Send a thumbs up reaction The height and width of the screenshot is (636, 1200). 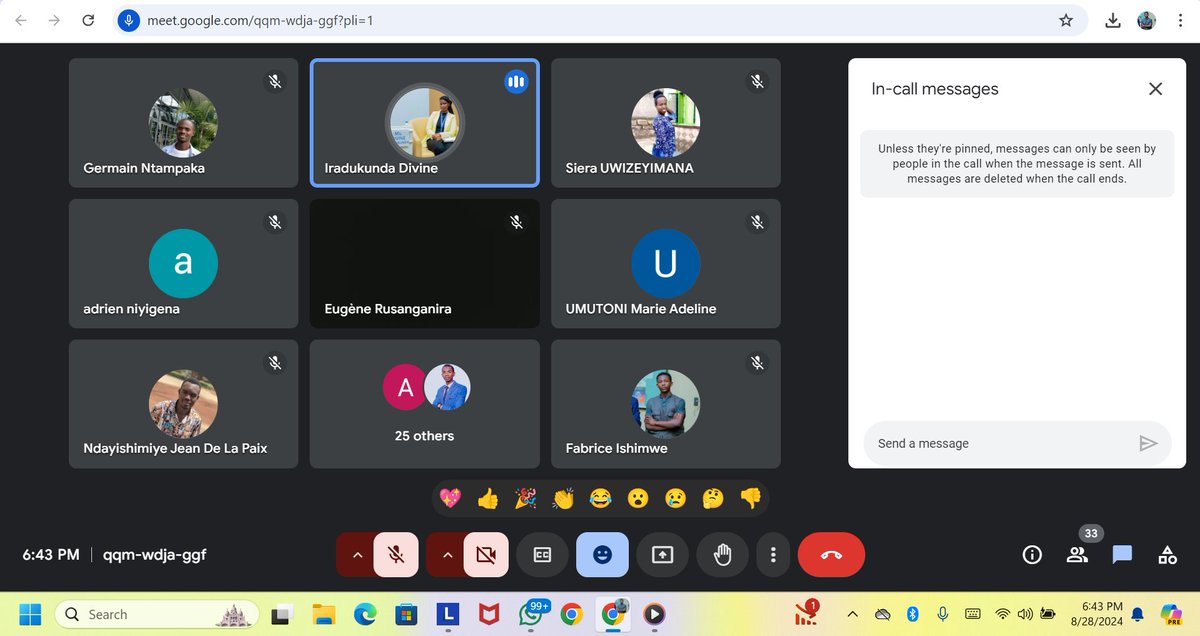click(487, 497)
